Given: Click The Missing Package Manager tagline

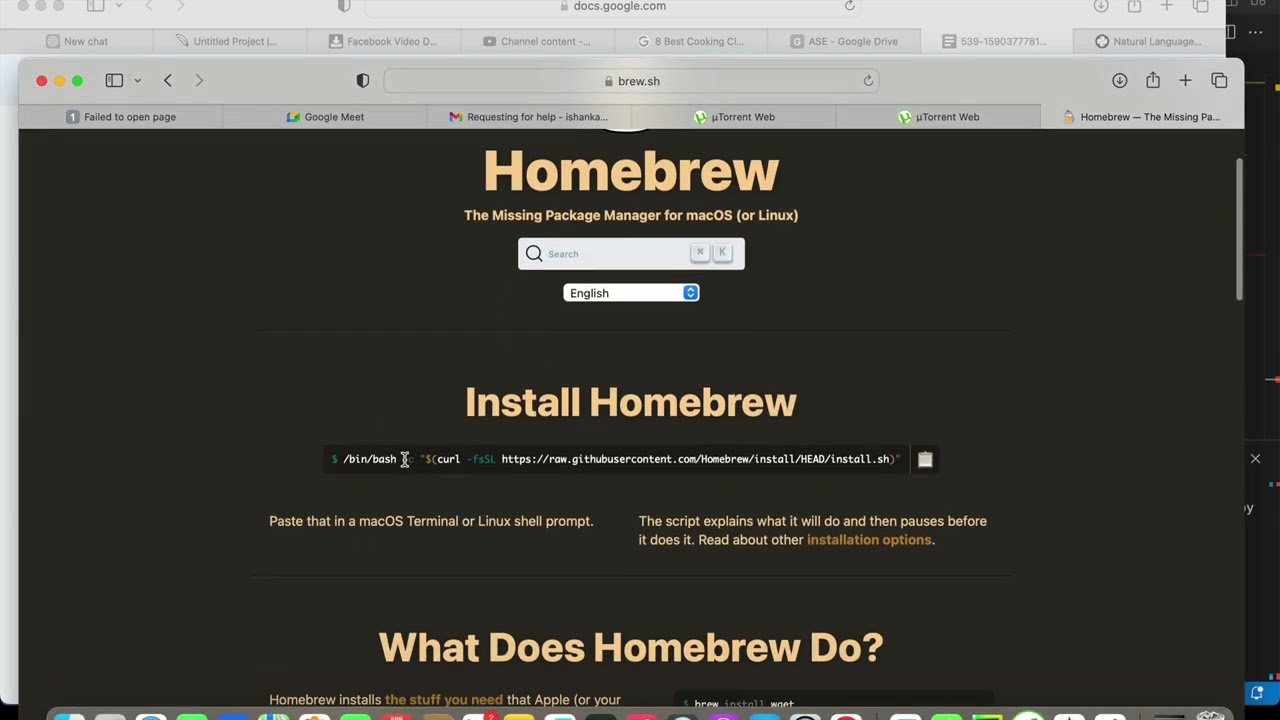Looking at the screenshot, I should click(631, 215).
